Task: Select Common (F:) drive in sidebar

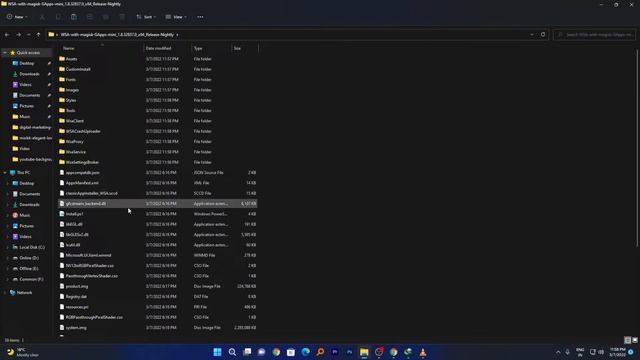Action: click(31, 279)
